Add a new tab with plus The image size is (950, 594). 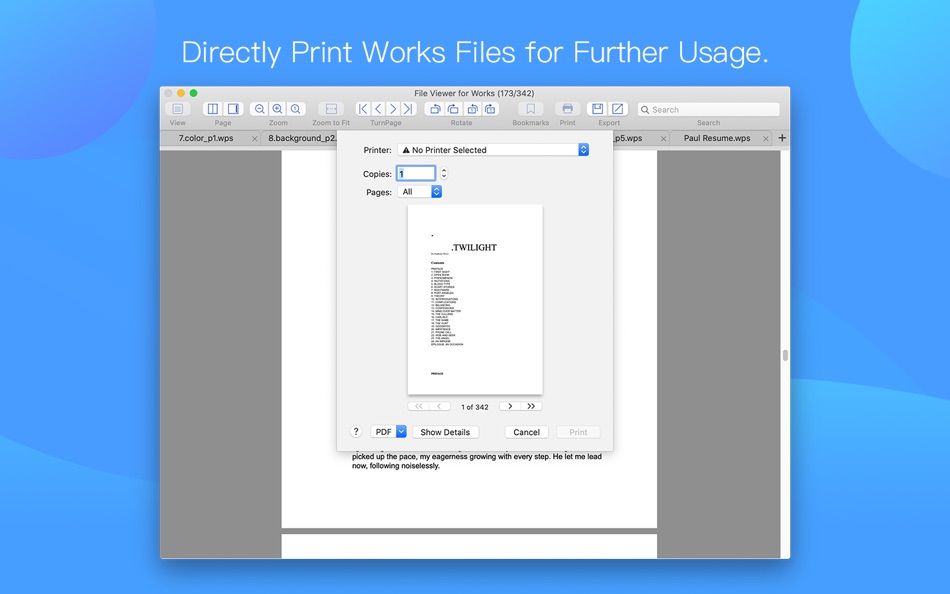tap(782, 138)
